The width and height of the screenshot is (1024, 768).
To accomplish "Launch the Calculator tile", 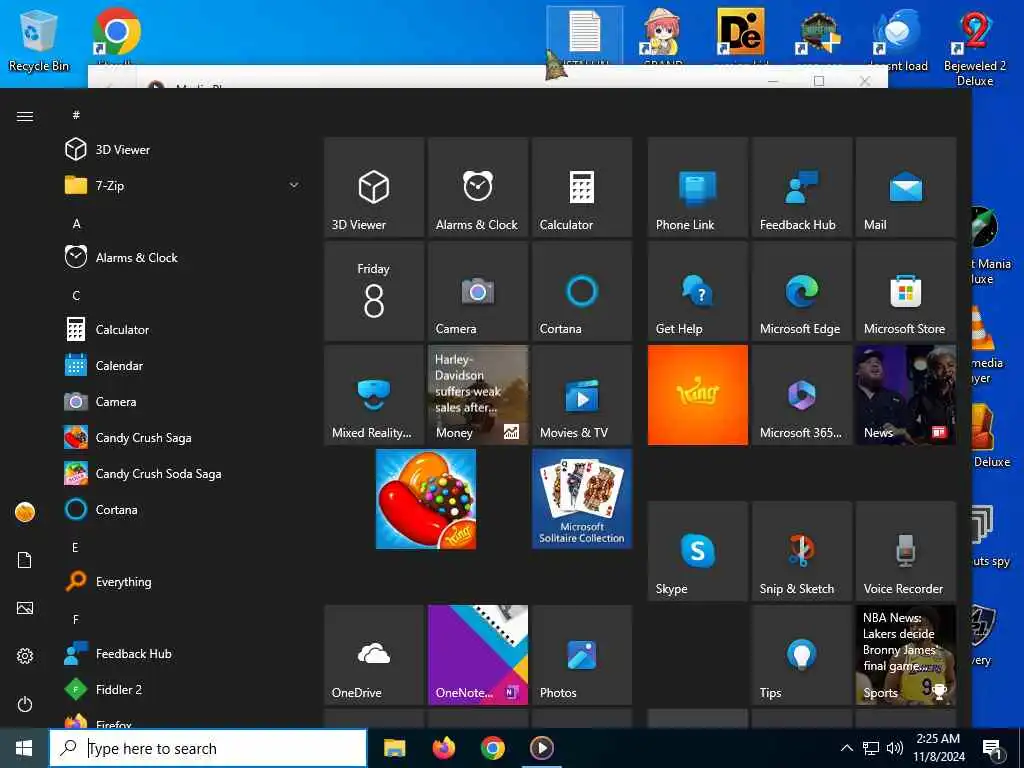I will (582, 187).
